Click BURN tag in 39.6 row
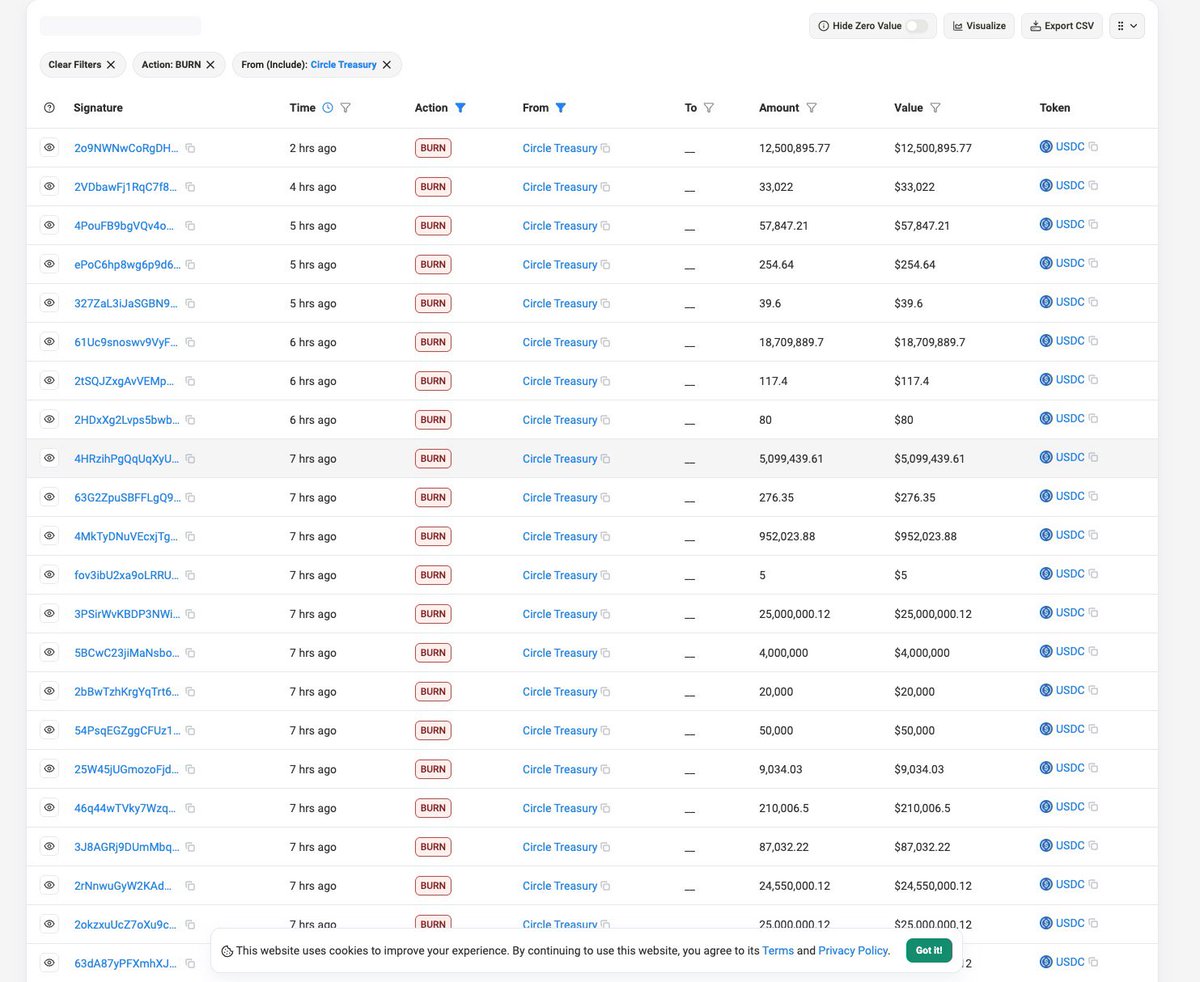 (x=433, y=303)
